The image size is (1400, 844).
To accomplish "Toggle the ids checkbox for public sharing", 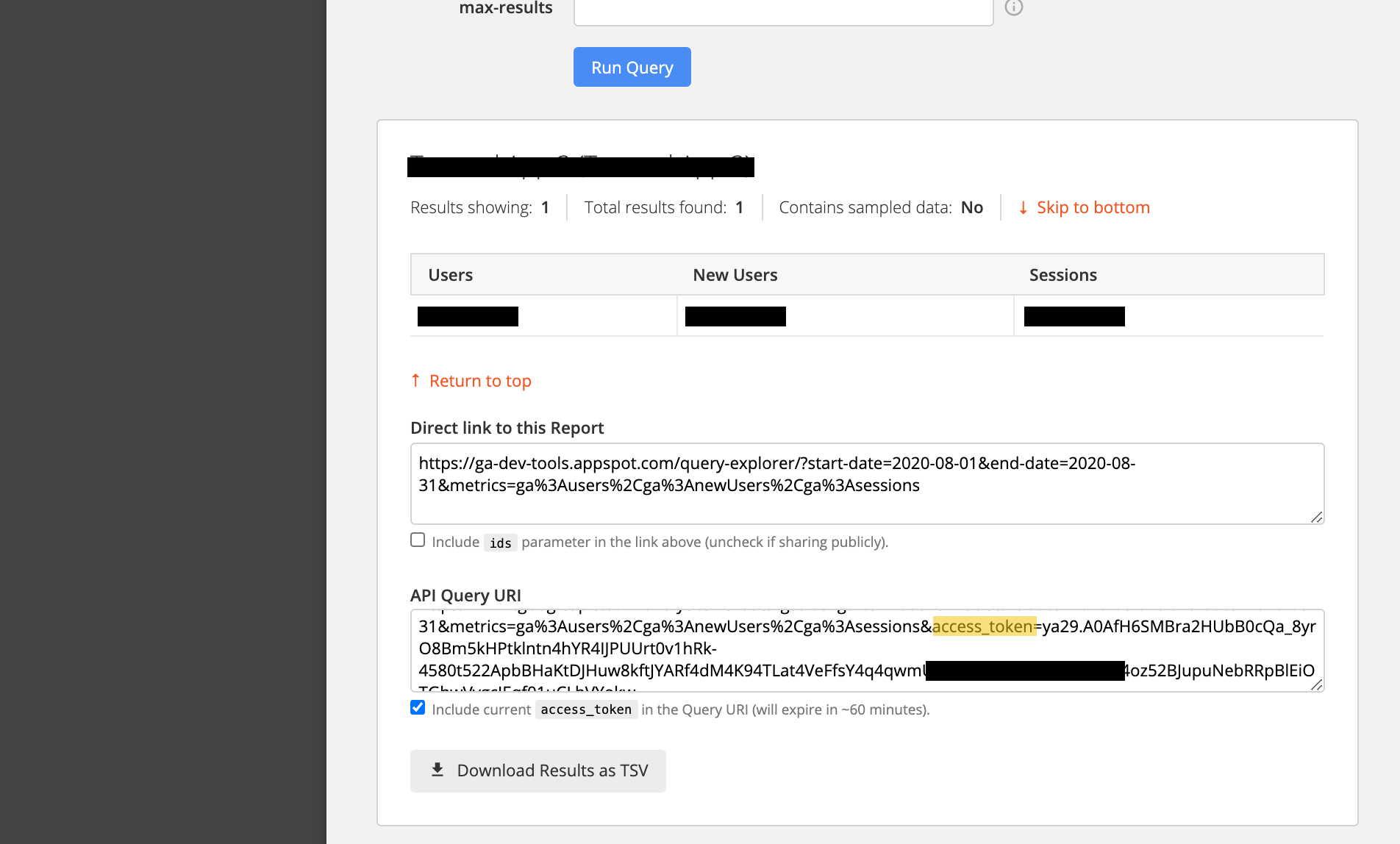I will tap(417, 540).
